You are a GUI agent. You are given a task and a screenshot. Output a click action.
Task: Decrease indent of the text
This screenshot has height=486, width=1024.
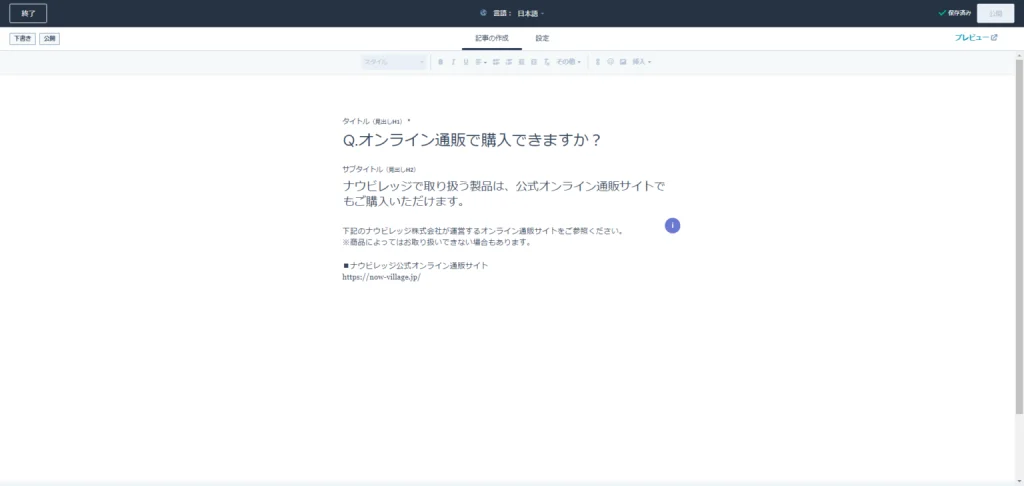pos(521,62)
